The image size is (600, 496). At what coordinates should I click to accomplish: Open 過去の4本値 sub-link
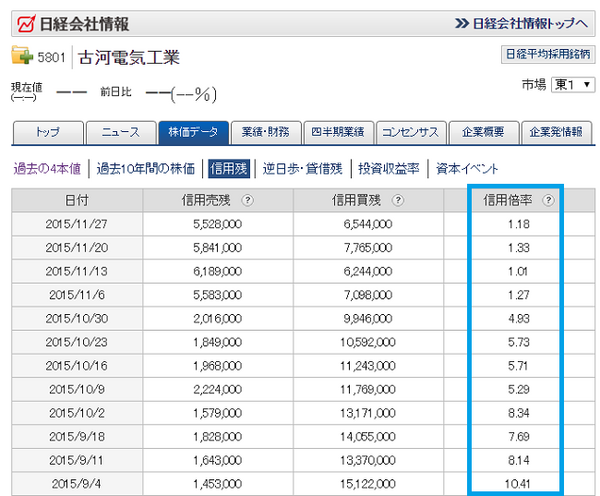[x=47, y=169]
